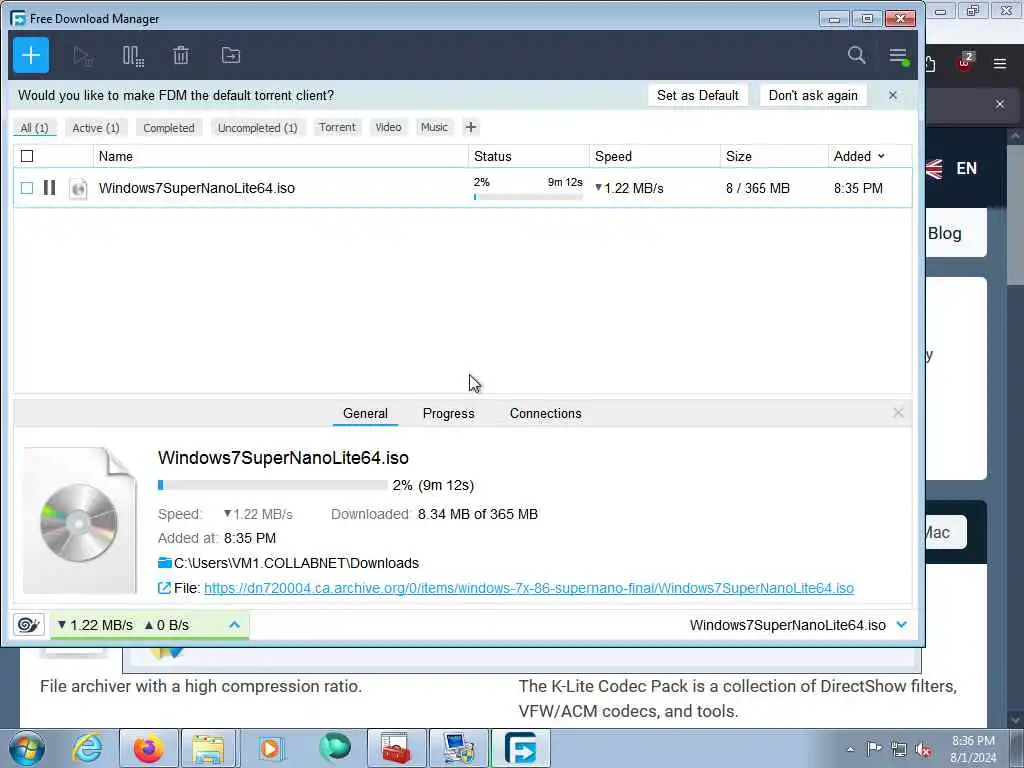Open the archive.org file URL link

click(x=529, y=588)
